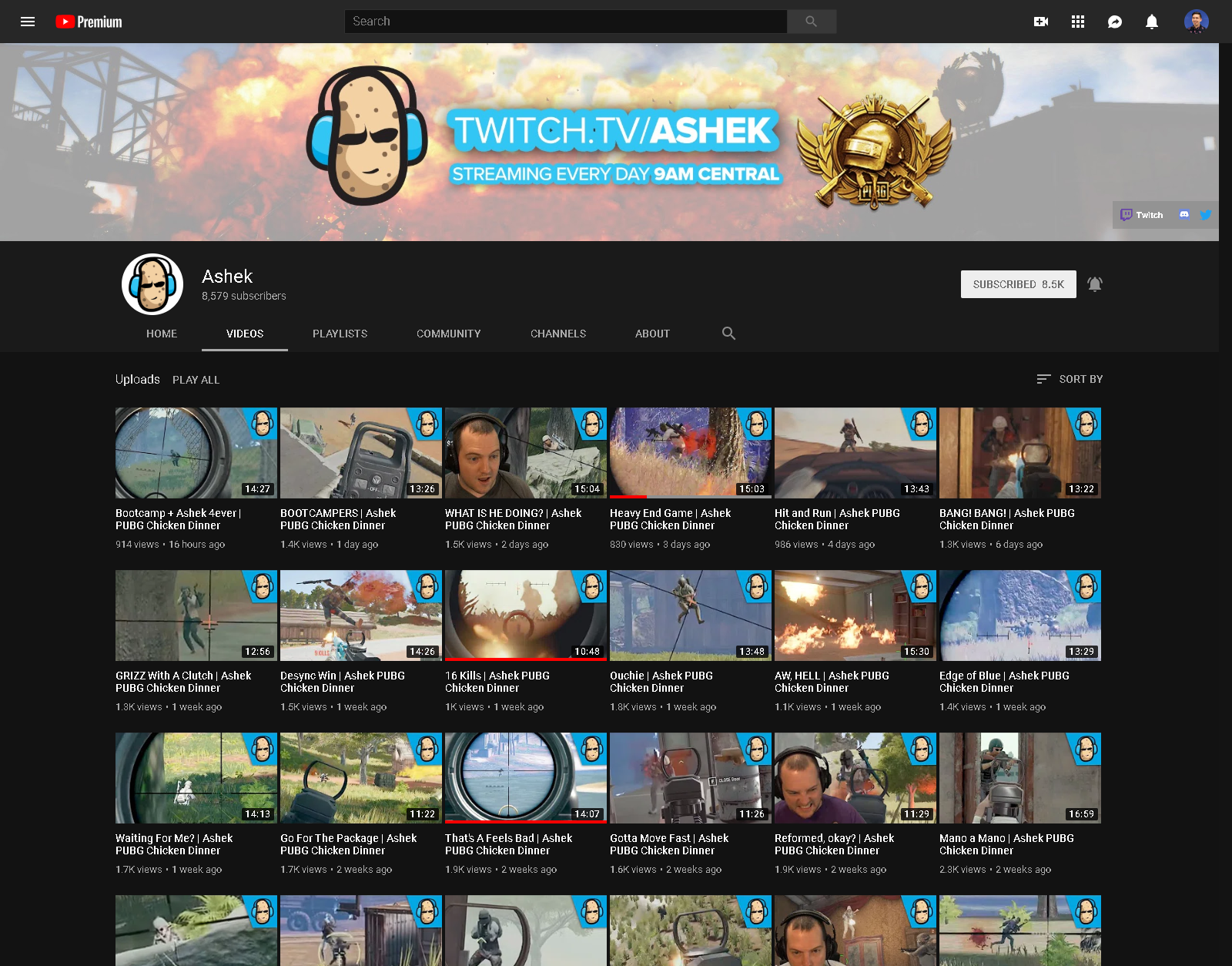Open BOOTCAMPERS video thumbnail

[361, 453]
